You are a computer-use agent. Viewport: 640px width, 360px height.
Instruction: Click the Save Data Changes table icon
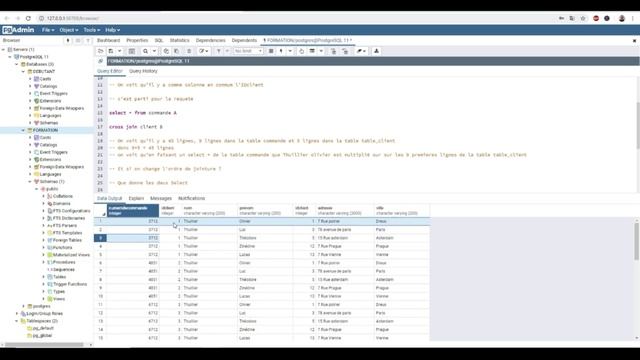[131, 51]
